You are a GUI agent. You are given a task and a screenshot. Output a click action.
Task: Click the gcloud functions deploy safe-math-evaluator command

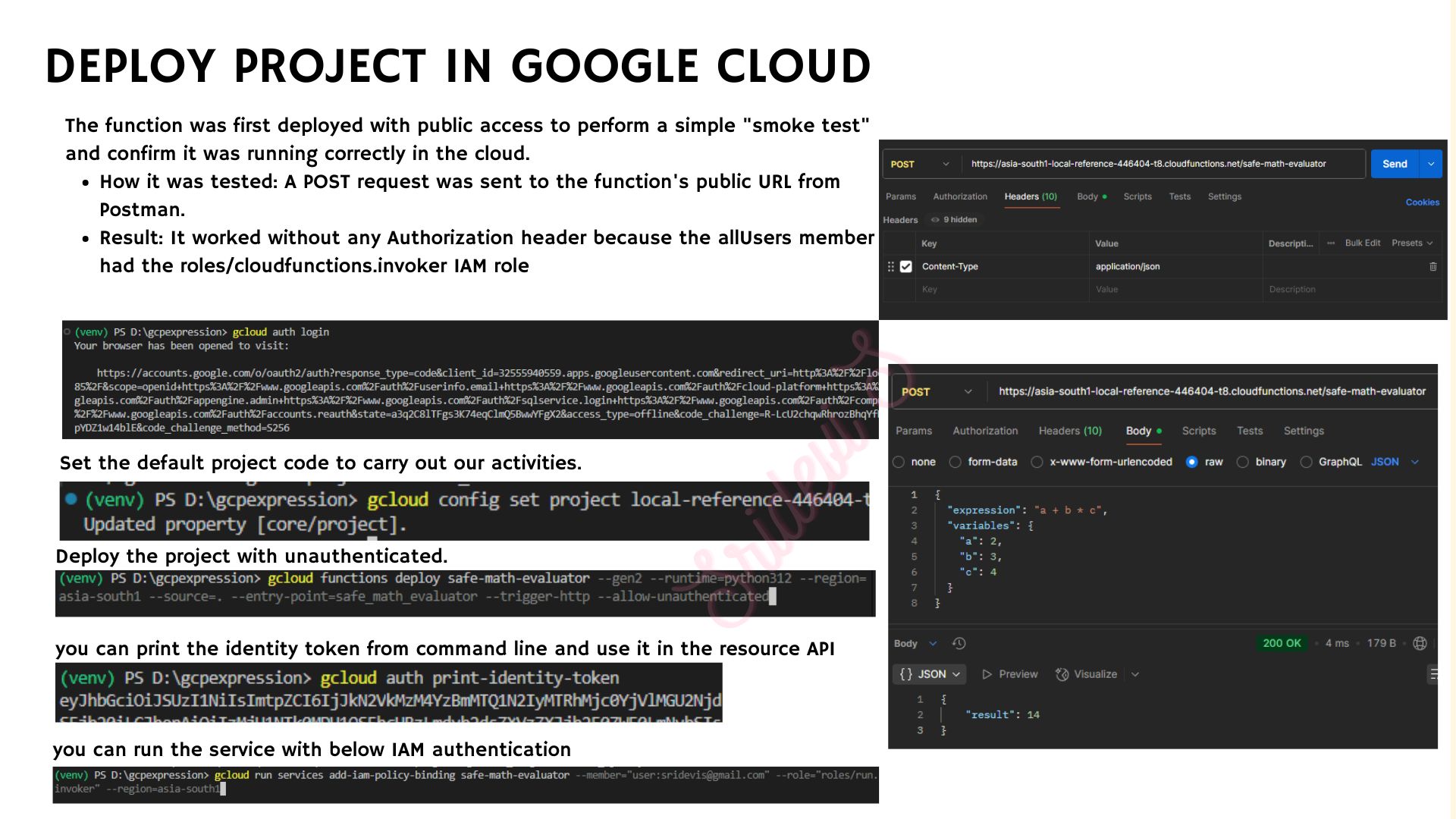pyautogui.click(x=428, y=579)
